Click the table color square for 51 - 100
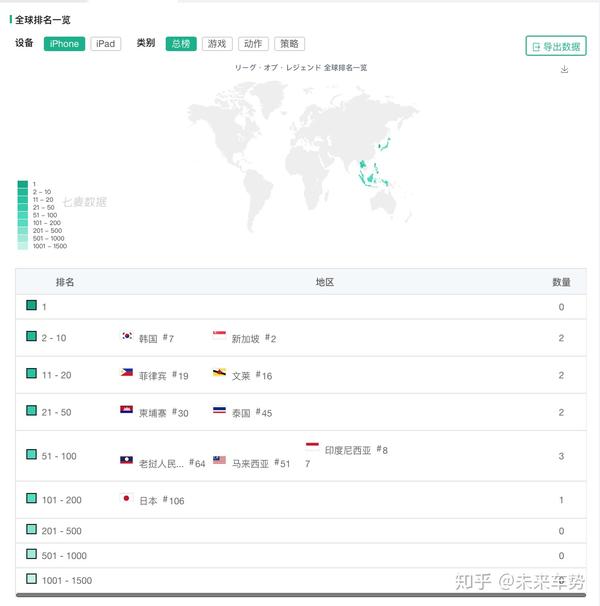Screen dimensions: 600x606 (x=31, y=454)
